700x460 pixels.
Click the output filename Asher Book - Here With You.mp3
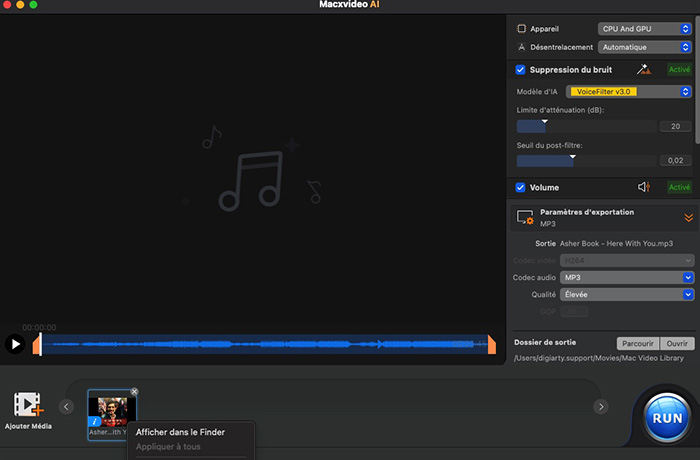[616, 243]
